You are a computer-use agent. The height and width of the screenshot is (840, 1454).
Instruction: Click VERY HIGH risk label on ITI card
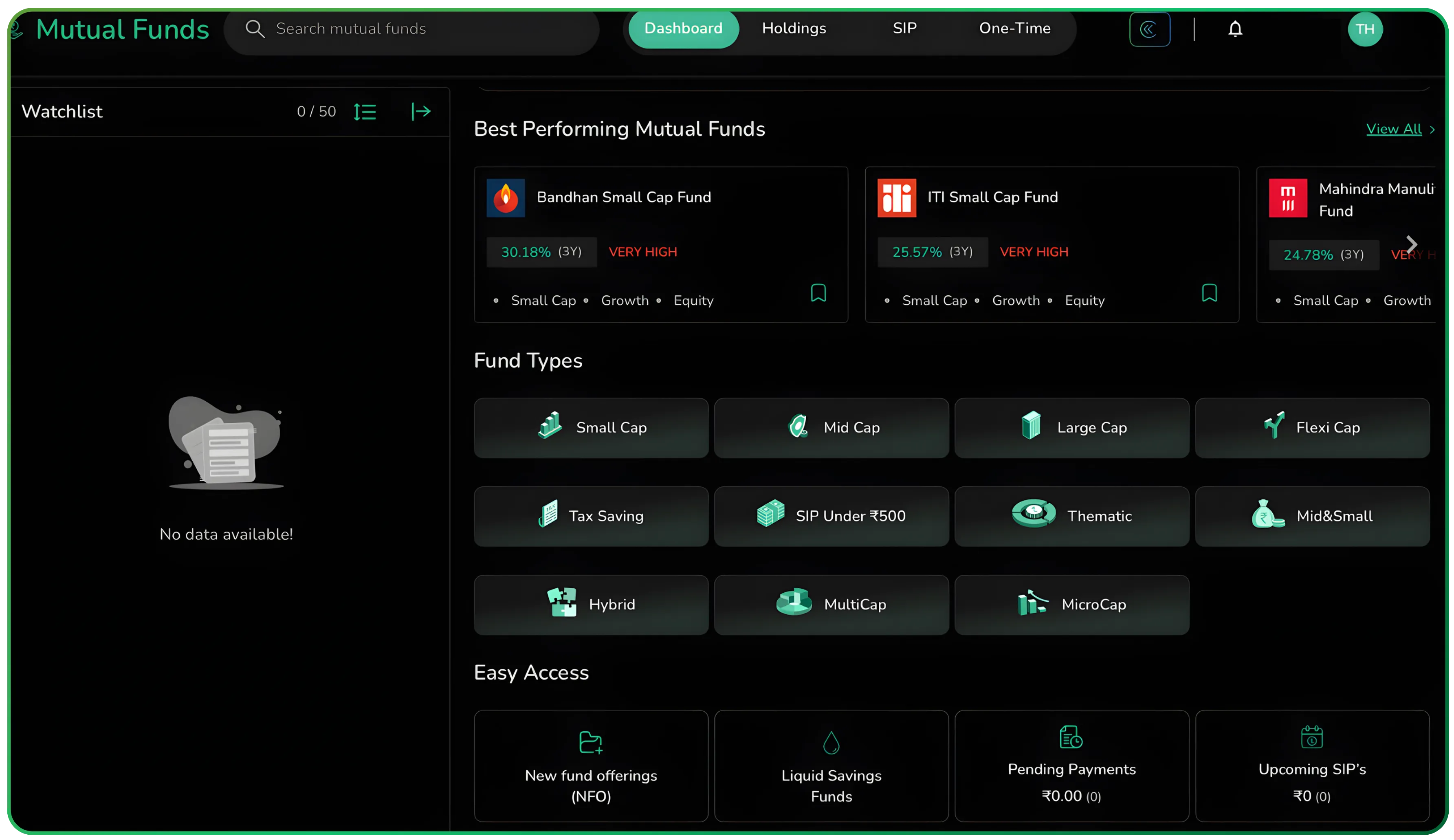tap(1034, 252)
